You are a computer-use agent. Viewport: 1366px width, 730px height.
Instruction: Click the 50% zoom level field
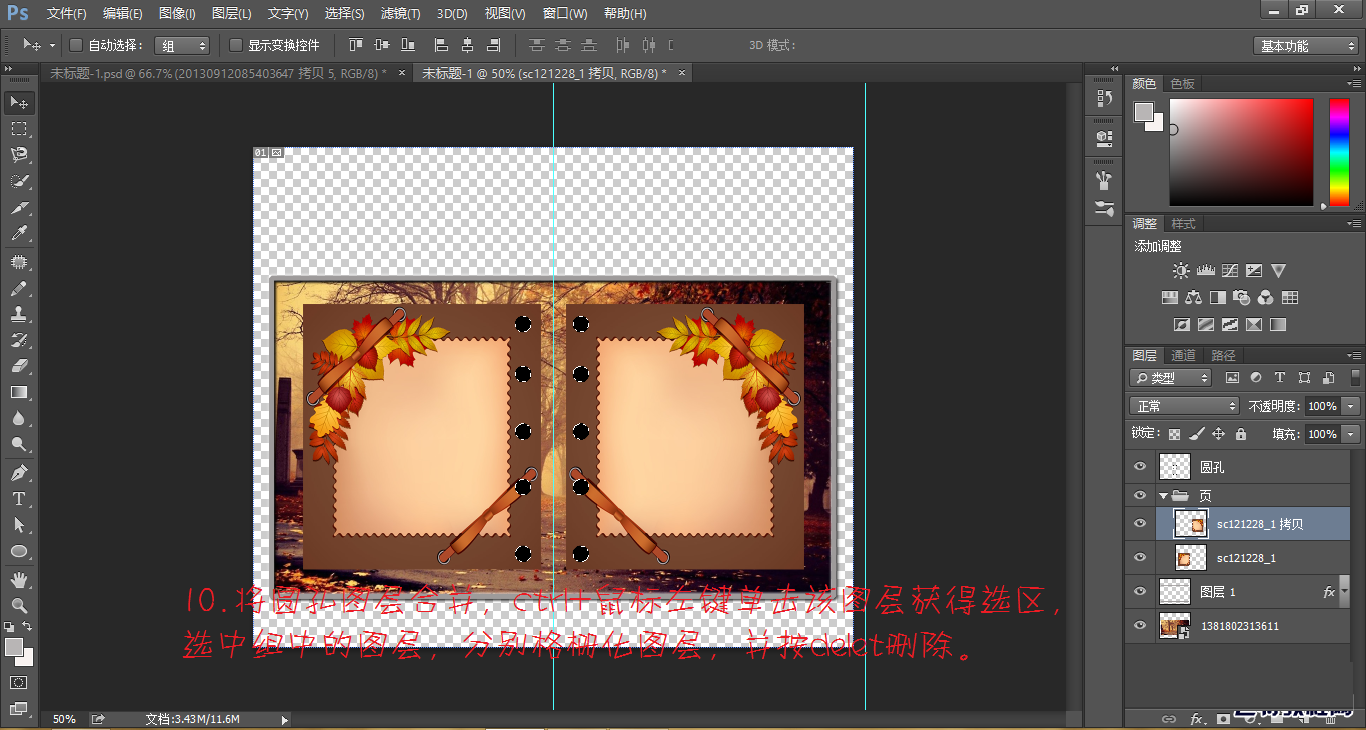(64, 719)
